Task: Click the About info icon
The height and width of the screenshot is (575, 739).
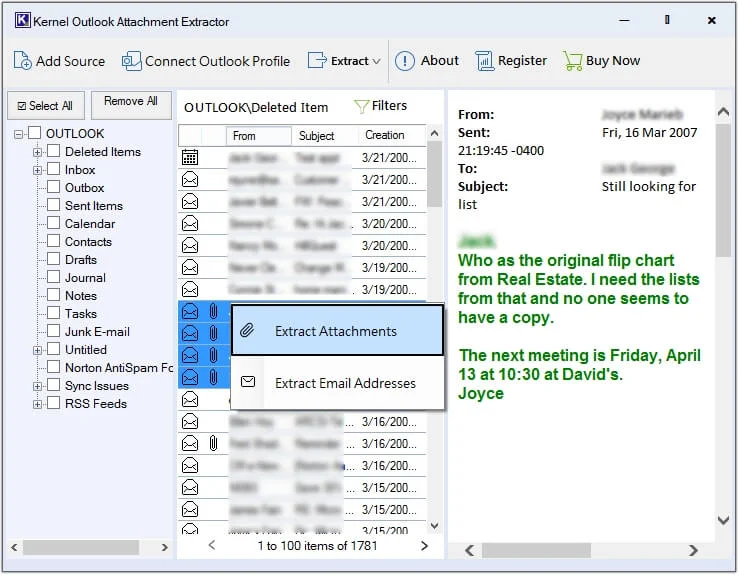Action: pos(404,61)
